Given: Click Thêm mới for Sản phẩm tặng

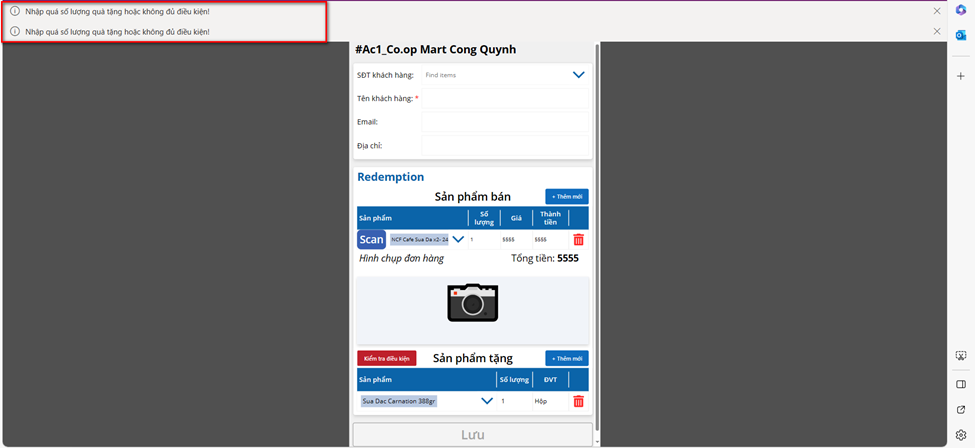Looking at the screenshot, I should tap(566, 358).
